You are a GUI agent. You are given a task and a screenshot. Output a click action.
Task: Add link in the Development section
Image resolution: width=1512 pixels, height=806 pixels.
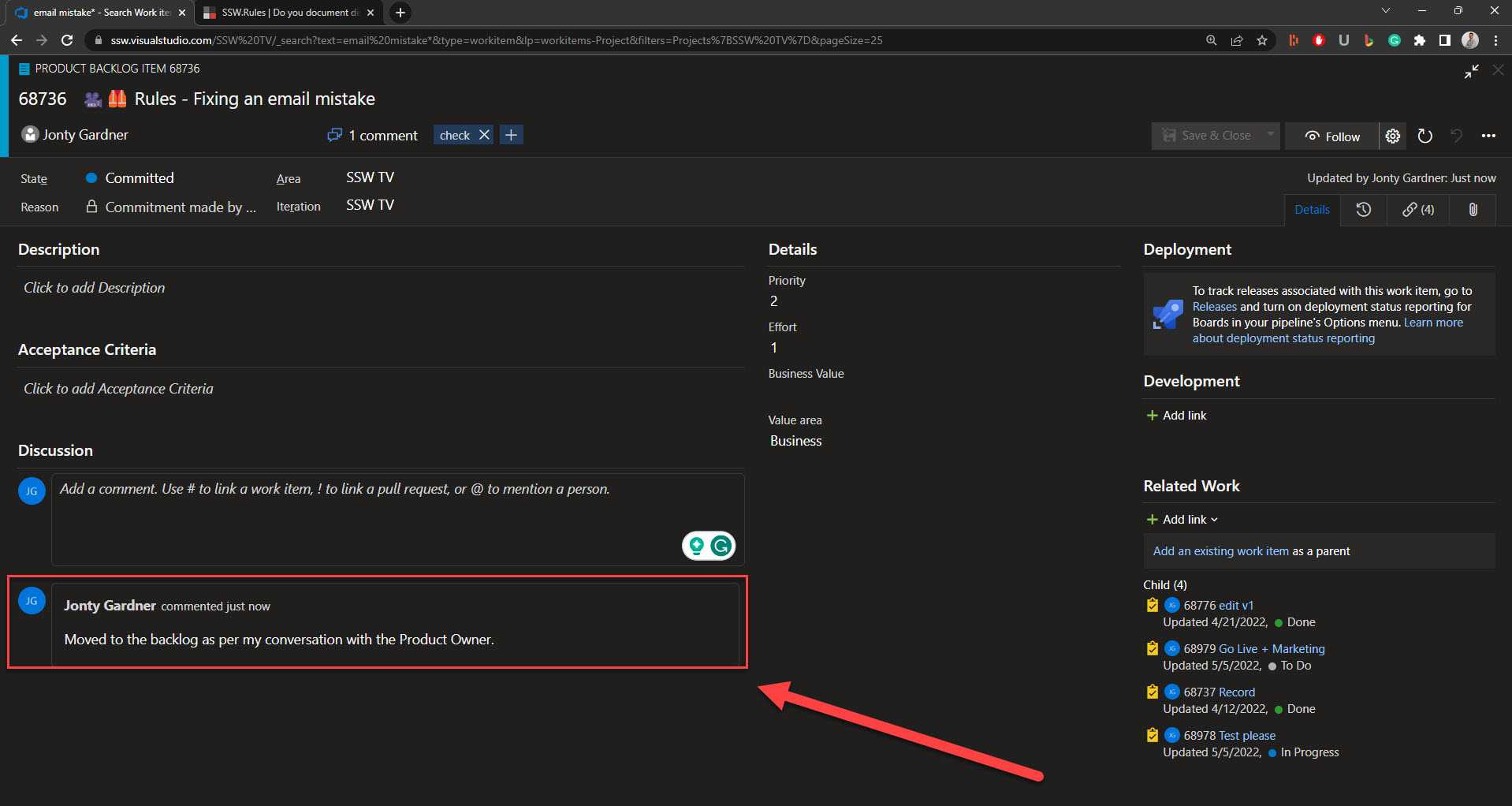1176,416
